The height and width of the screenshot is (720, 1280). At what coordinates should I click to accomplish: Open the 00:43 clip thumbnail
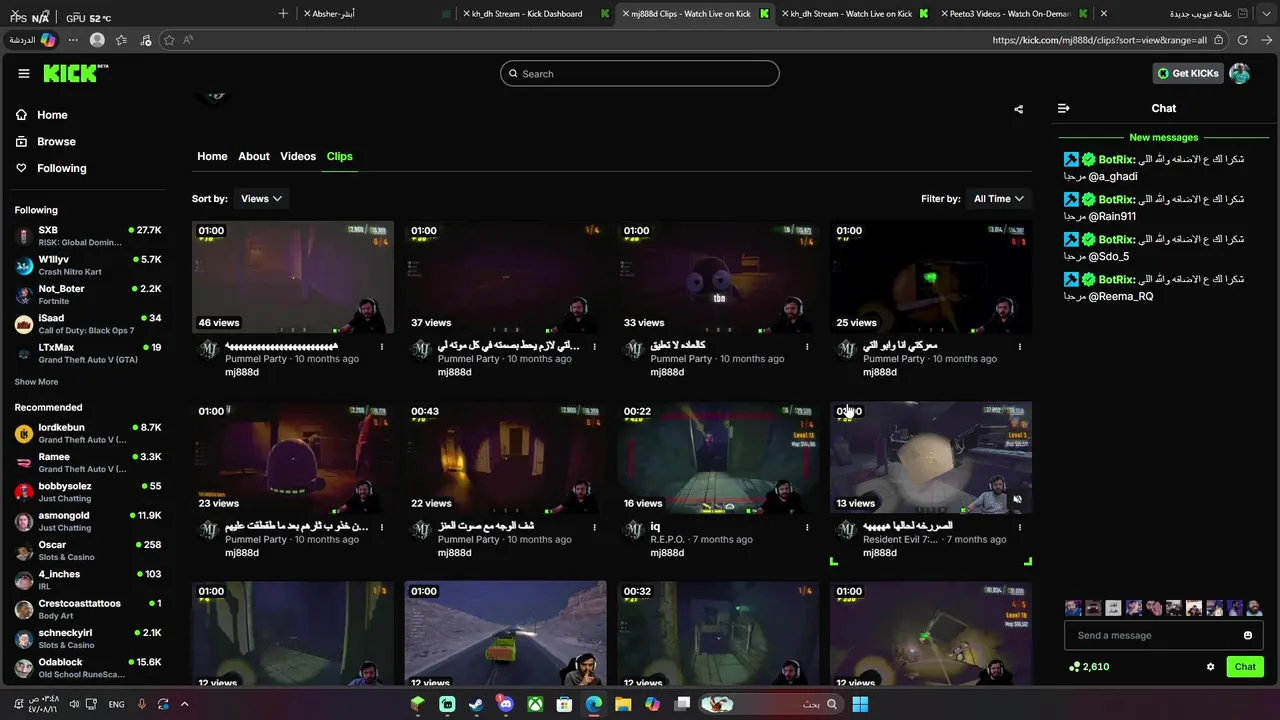point(505,457)
